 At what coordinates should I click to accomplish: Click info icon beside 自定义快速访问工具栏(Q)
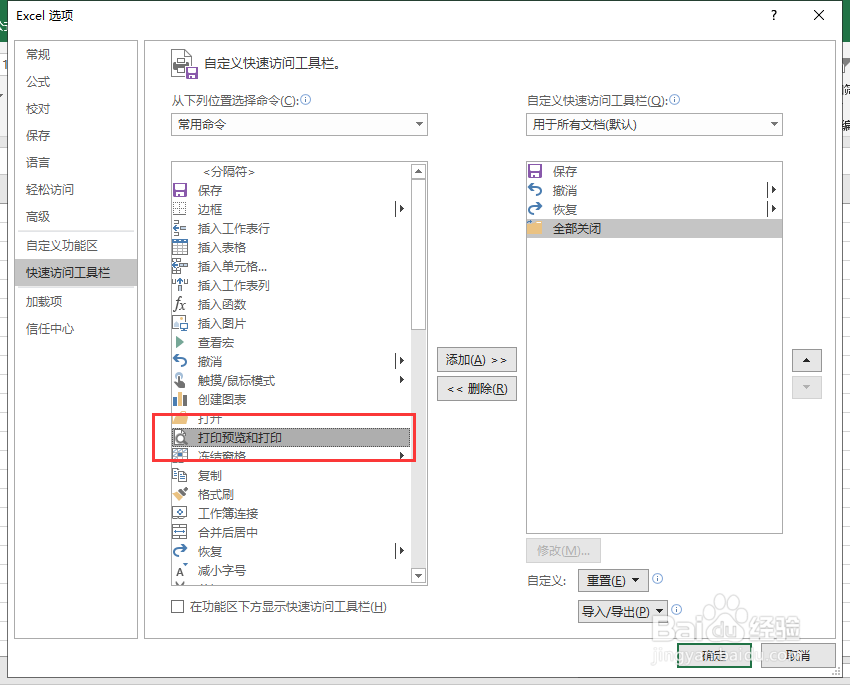674,100
